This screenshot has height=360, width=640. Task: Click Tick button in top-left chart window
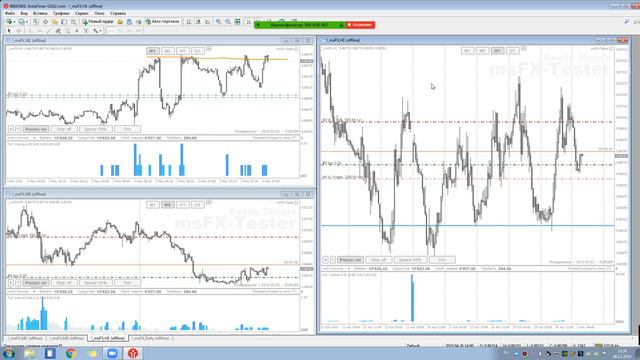click(x=127, y=129)
